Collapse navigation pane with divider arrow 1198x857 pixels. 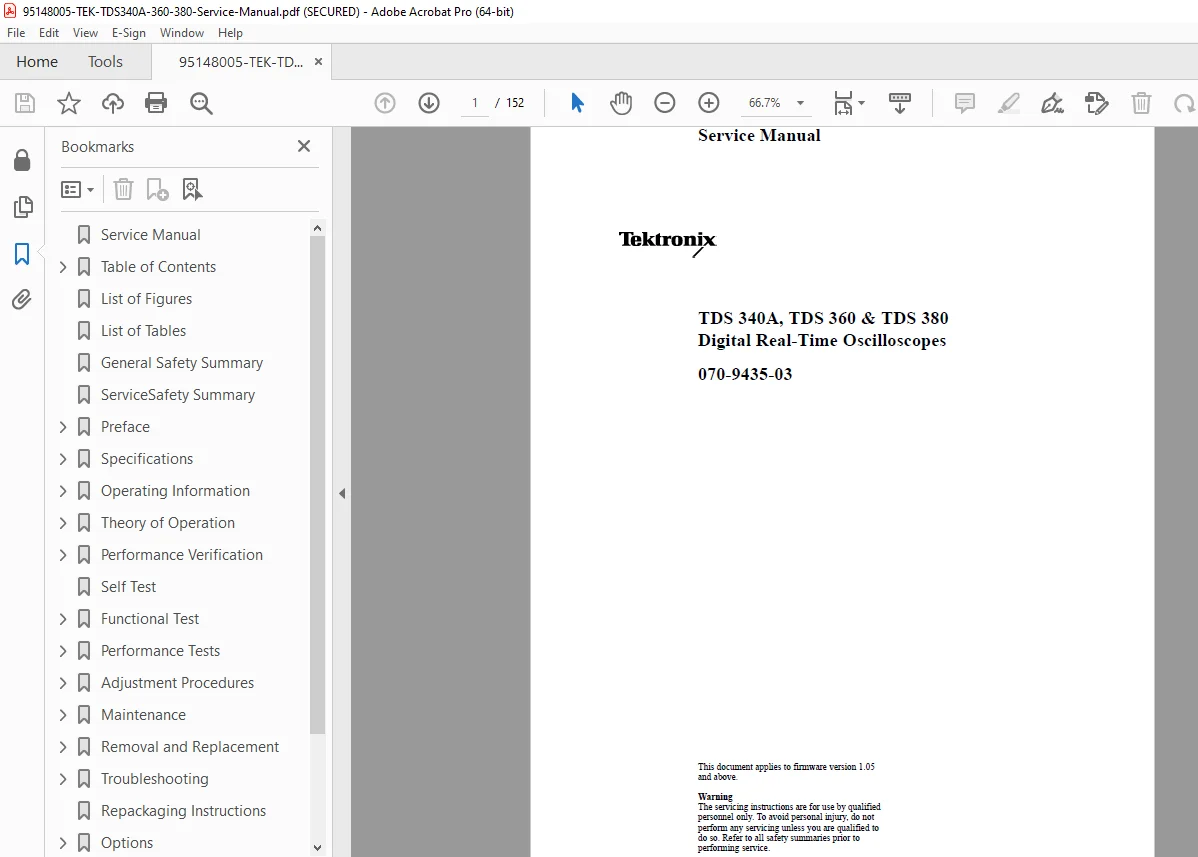(x=342, y=493)
